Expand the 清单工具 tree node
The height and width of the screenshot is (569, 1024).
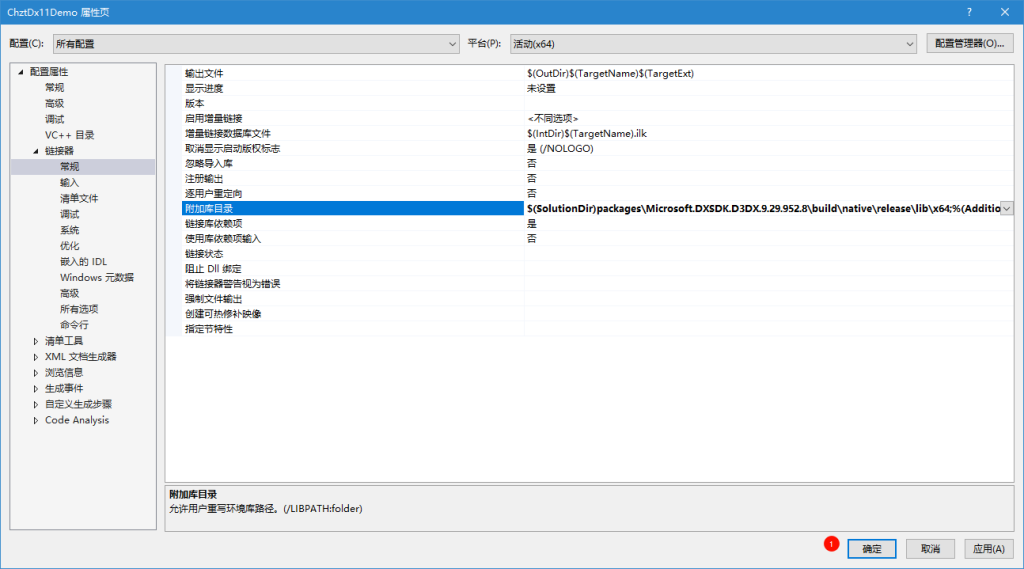[x=36, y=341]
